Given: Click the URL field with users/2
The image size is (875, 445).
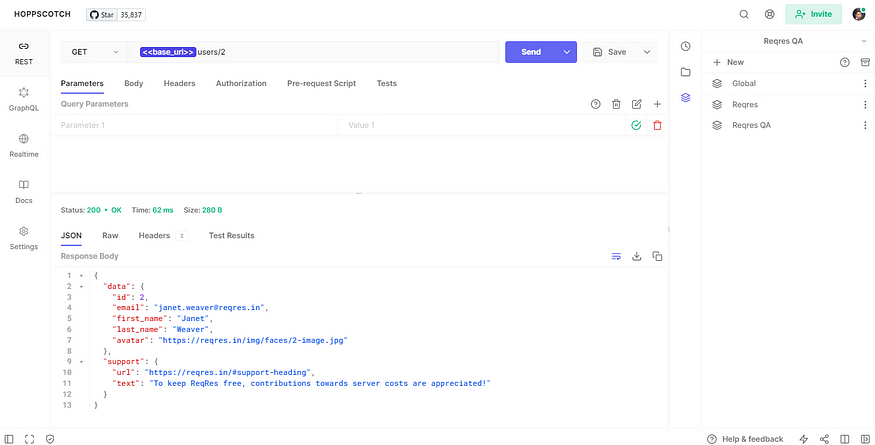Looking at the screenshot, I should coord(314,52).
